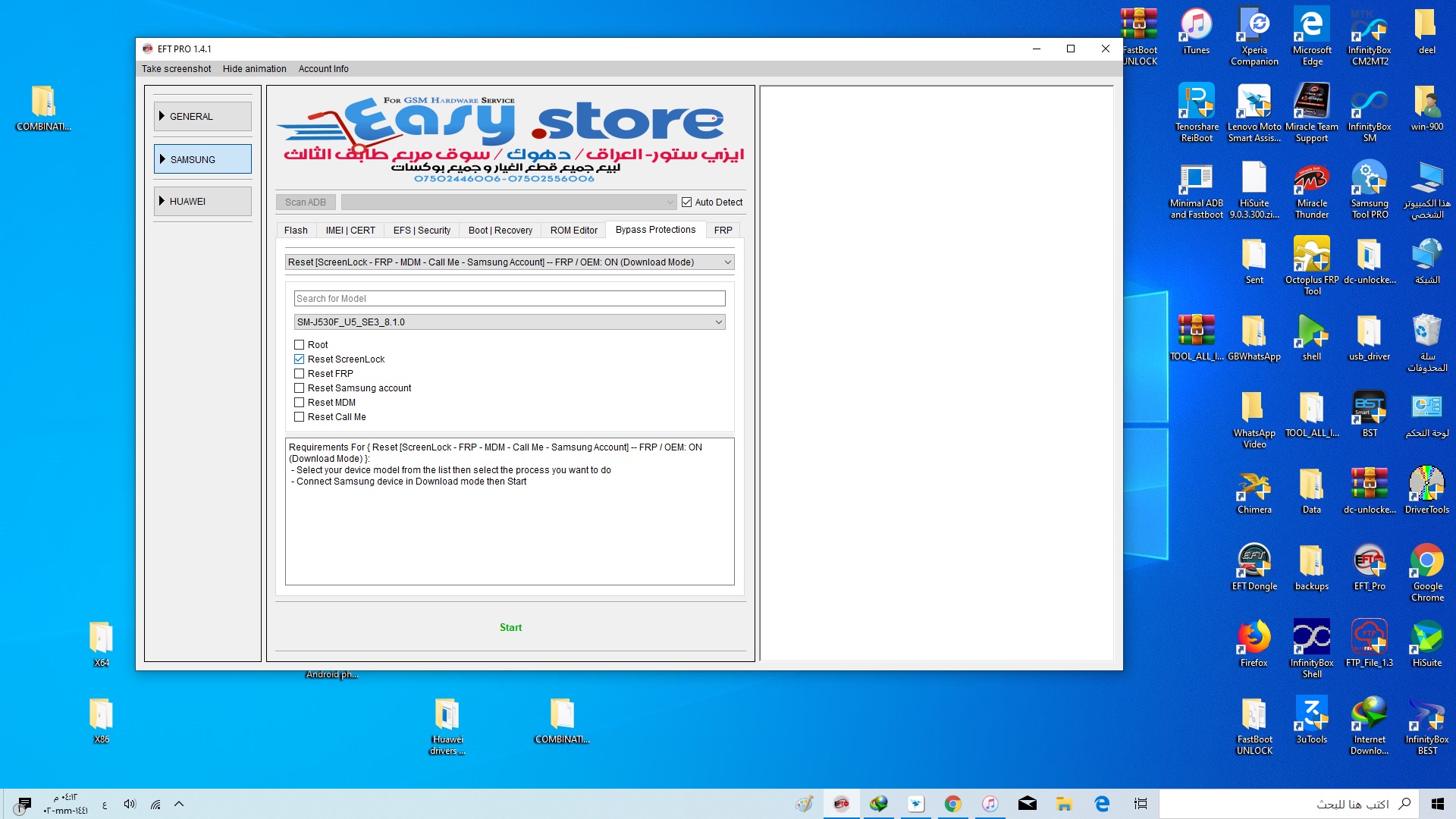Launch the Google Chrome desktop icon
The height and width of the screenshot is (819, 1456).
pyautogui.click(x=1427, y=573)
